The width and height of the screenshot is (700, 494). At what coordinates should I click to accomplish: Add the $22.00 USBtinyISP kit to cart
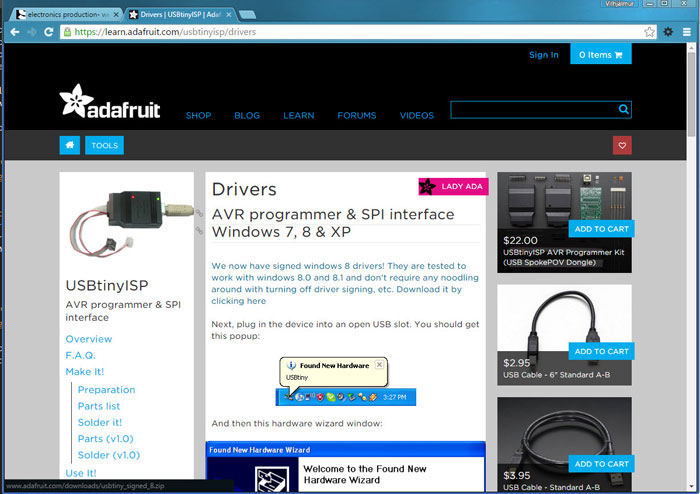click(x=601, y=229)
